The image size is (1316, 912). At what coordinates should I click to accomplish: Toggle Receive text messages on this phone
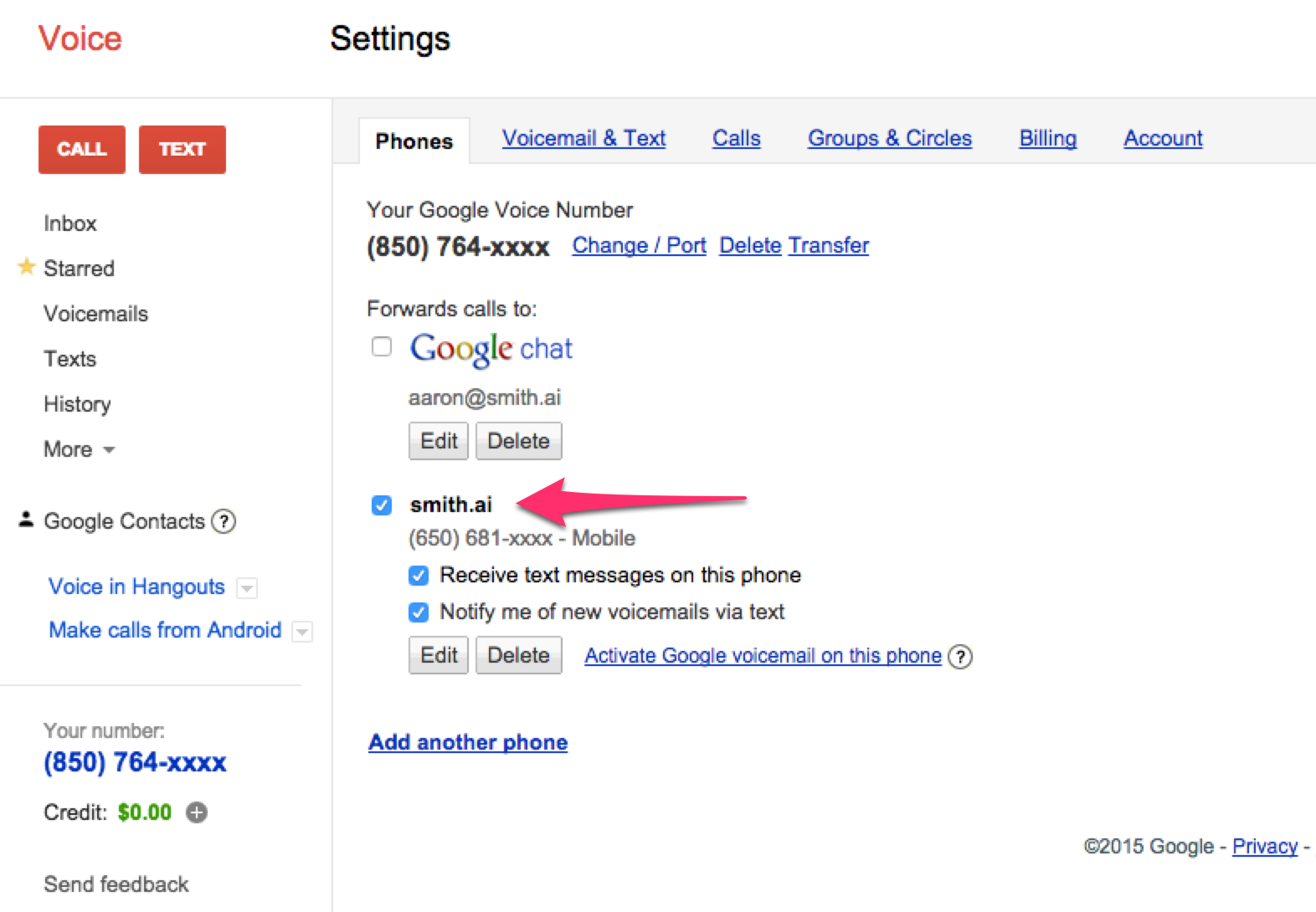419,576
